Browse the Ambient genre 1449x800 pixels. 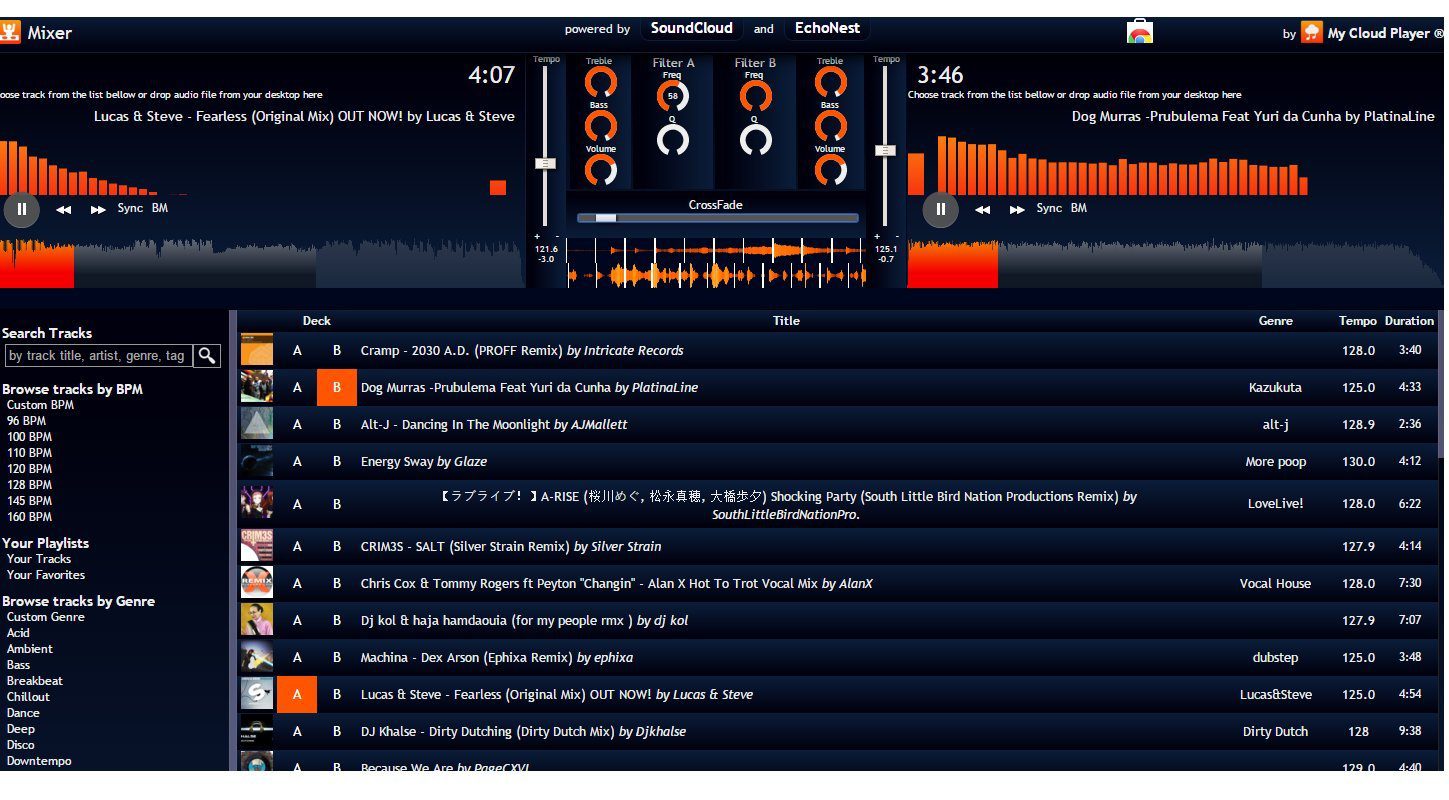30,649
